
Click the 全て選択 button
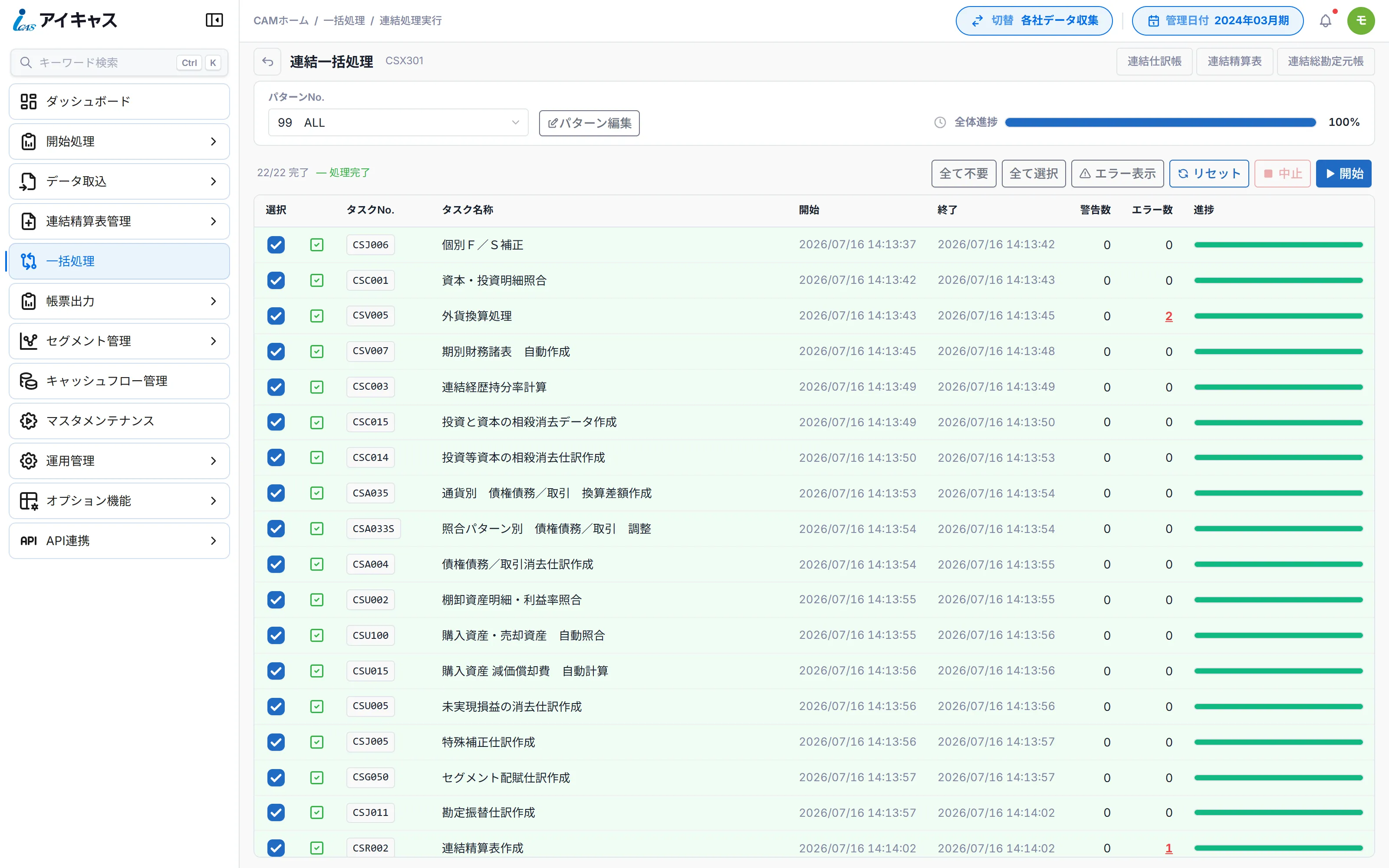(x=1033, y=174)
